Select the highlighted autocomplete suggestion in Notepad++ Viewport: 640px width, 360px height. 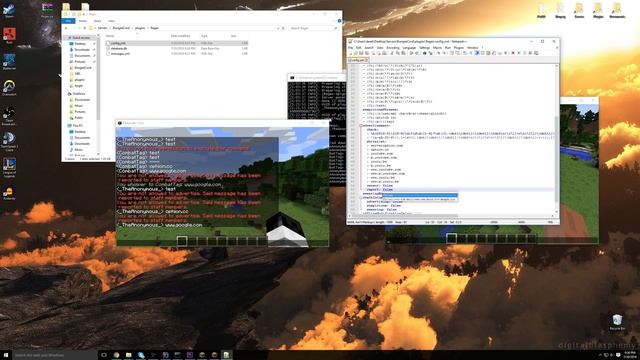(420, 196)
